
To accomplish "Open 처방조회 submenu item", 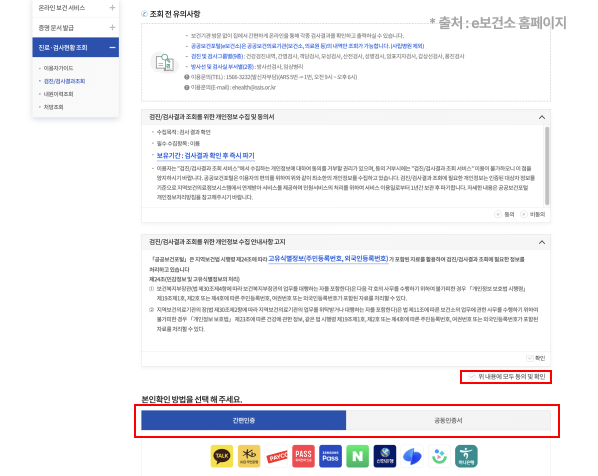I will coord(53,107).
